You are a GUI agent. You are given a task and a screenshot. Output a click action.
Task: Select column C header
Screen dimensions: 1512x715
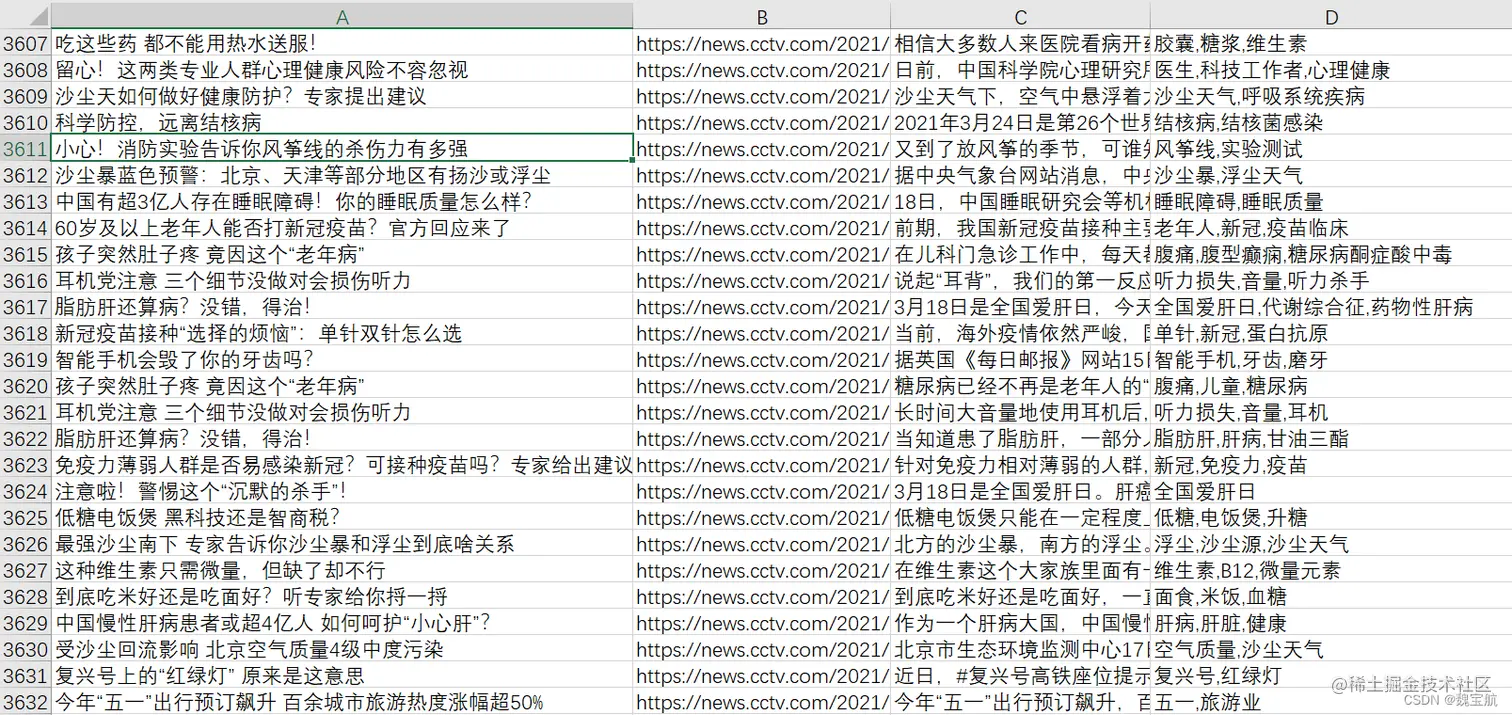[x=1020, y=16]
